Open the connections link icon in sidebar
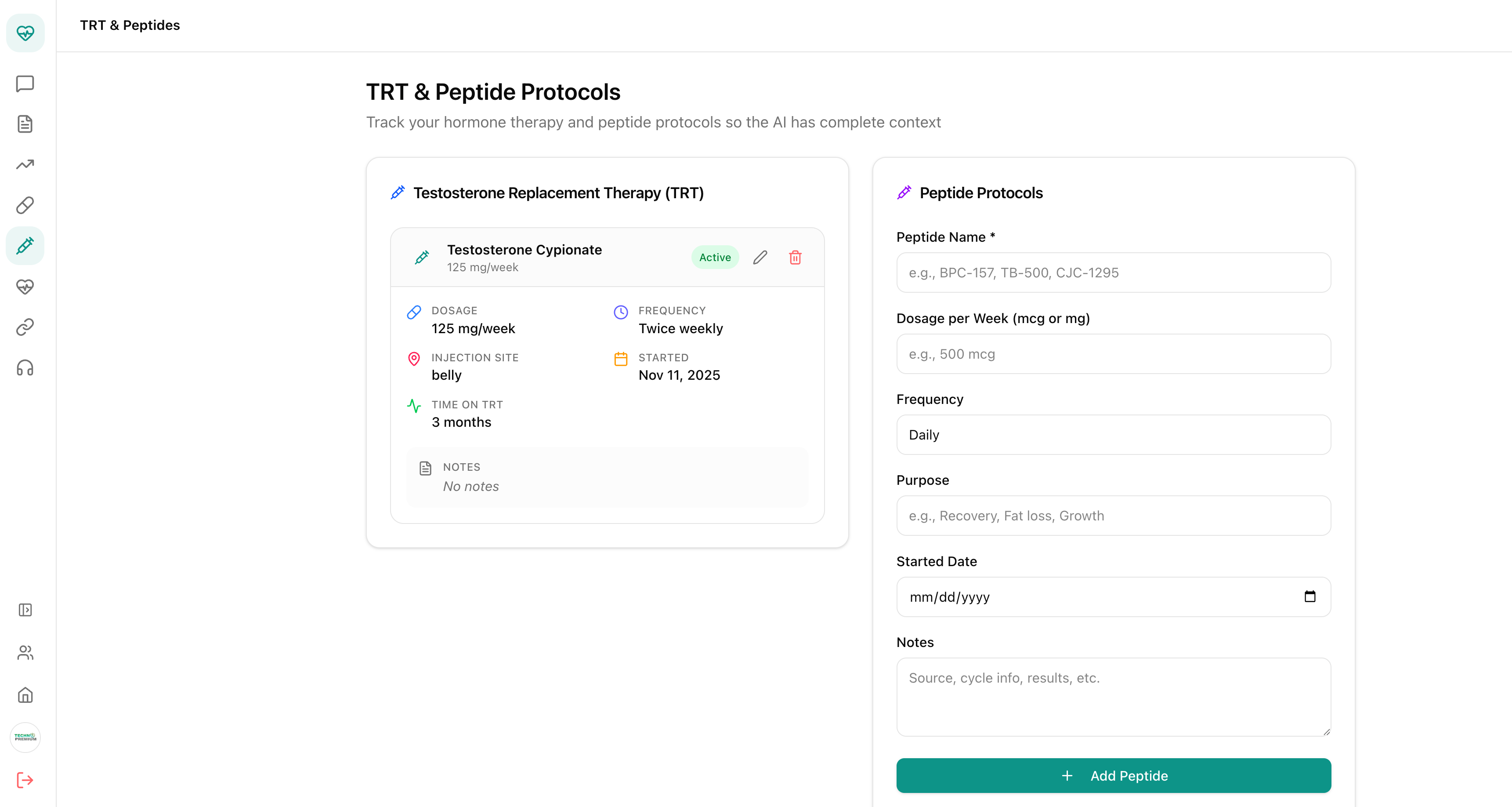This screenshot has height=807, width=1512. tap(25, 327)
